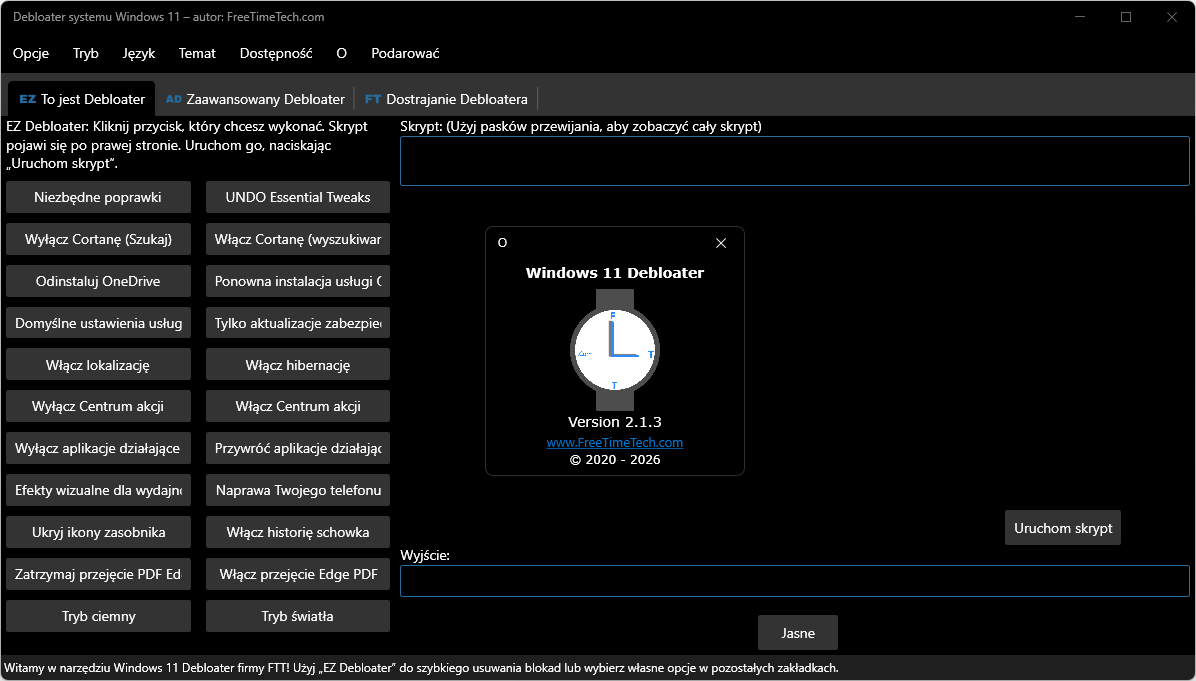Click Ukryj ikony zasobnika button
Image resolution: width=1196 pixels, height=681 pixels.
click(98, 532)
